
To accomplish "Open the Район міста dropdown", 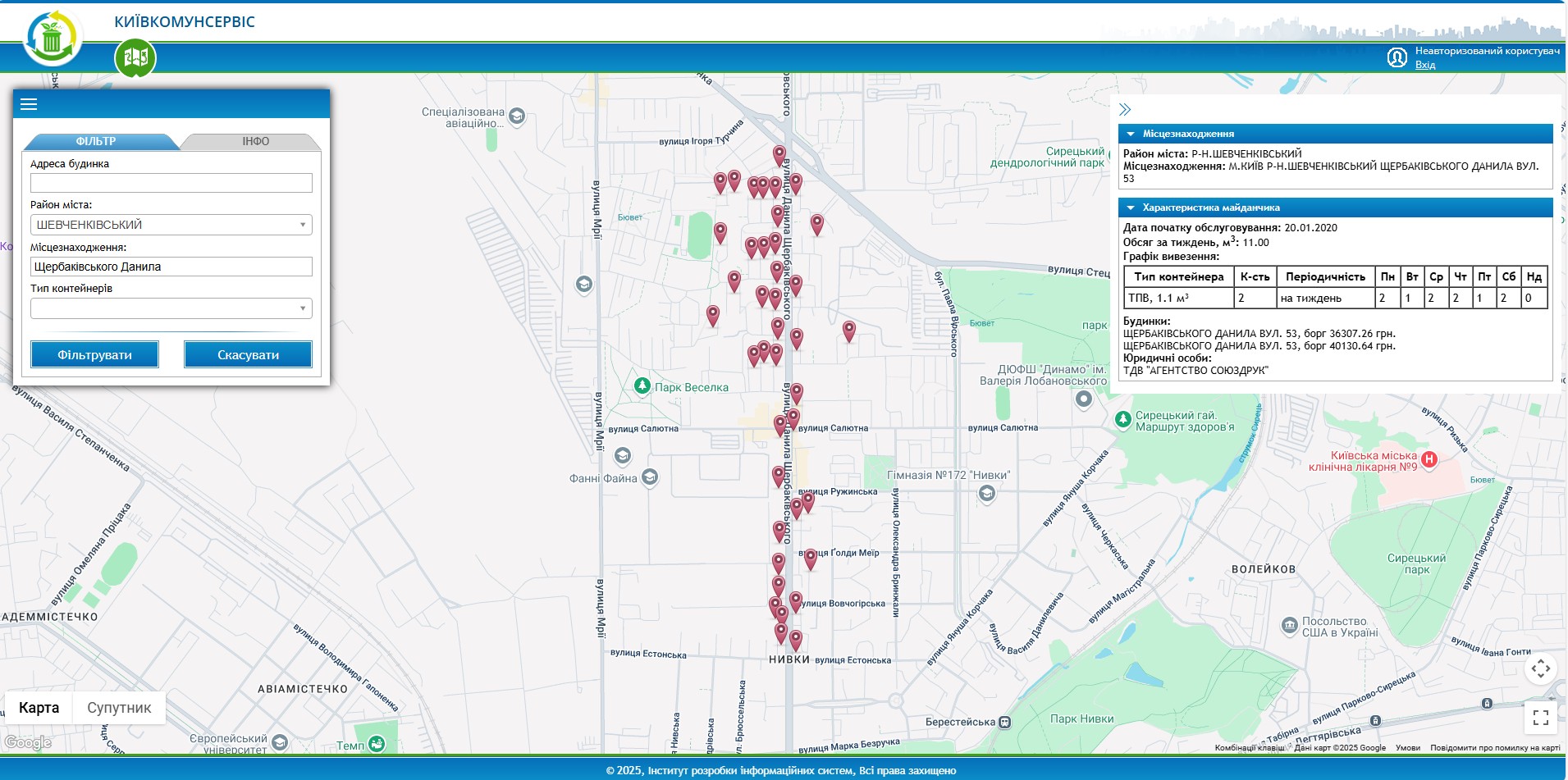I will click(171, 225).
